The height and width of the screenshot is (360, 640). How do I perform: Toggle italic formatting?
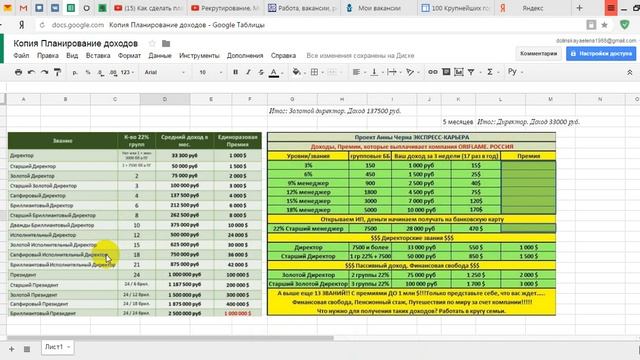pyautogui.click(x=248, y=72)
